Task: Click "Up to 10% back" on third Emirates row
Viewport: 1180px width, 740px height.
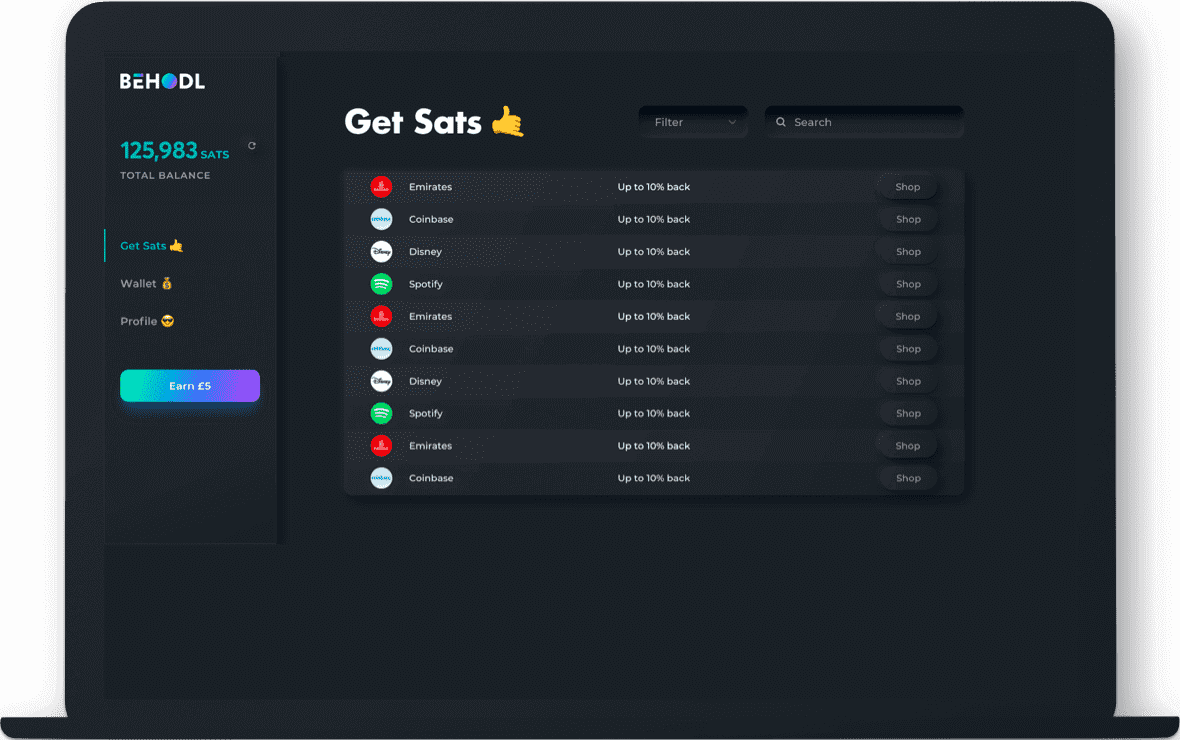Action: click(654, 446)
